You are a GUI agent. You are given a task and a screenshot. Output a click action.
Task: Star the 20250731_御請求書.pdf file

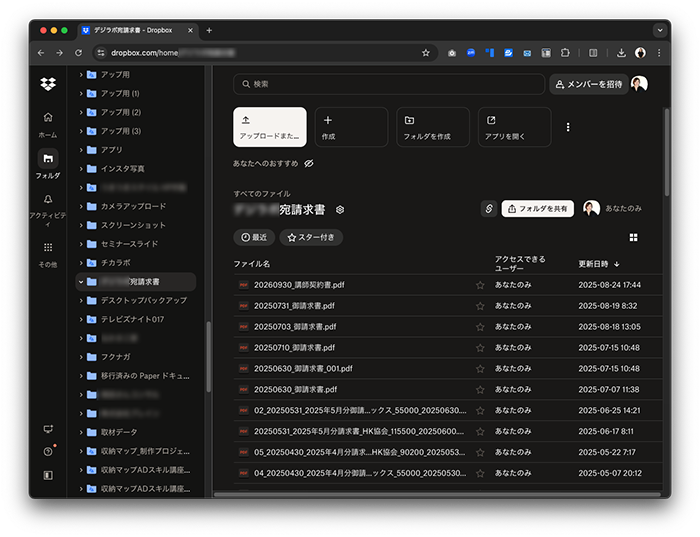480,306
